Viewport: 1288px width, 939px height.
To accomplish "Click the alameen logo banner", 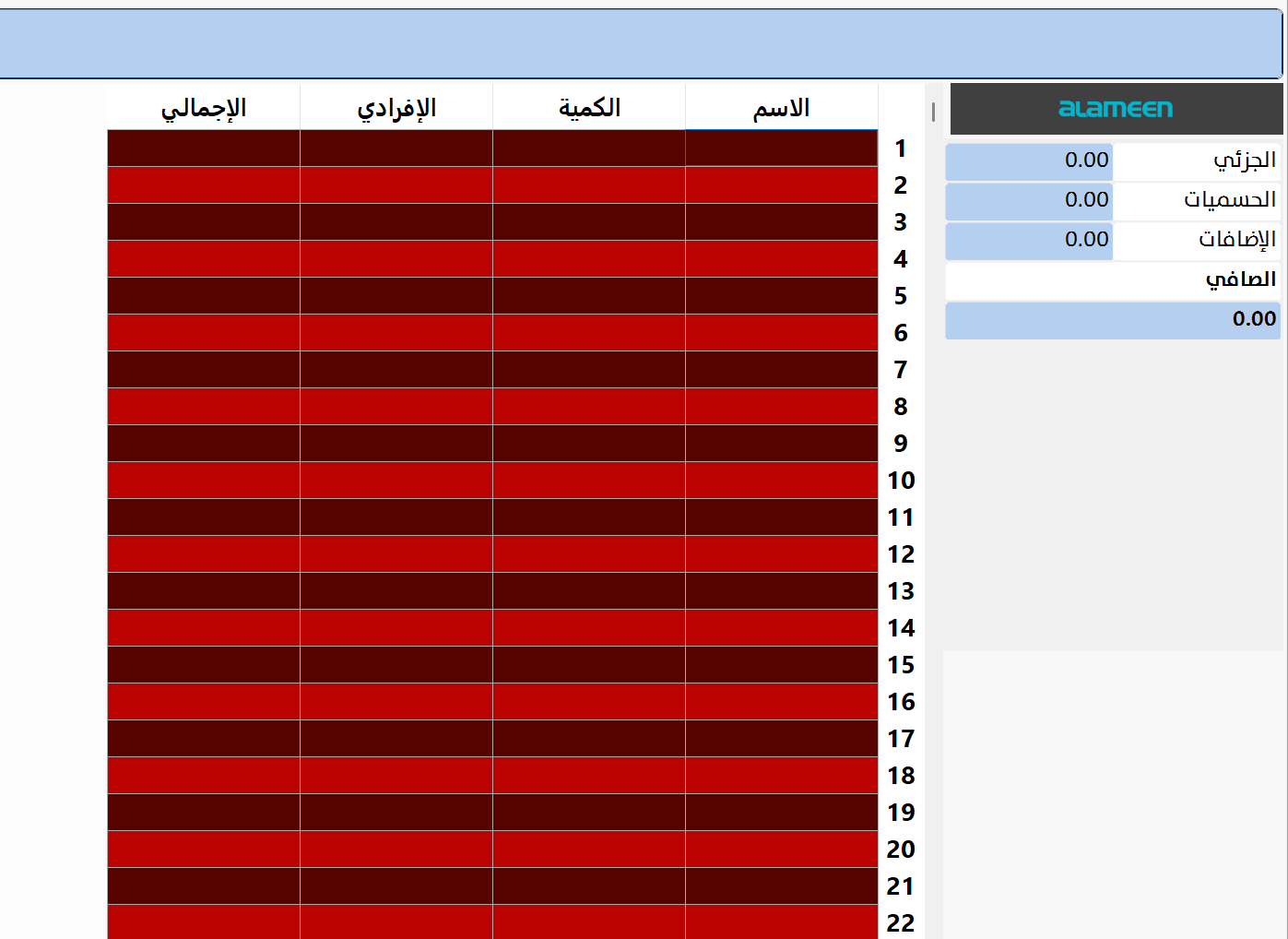I will click(x=1116, y=108).
